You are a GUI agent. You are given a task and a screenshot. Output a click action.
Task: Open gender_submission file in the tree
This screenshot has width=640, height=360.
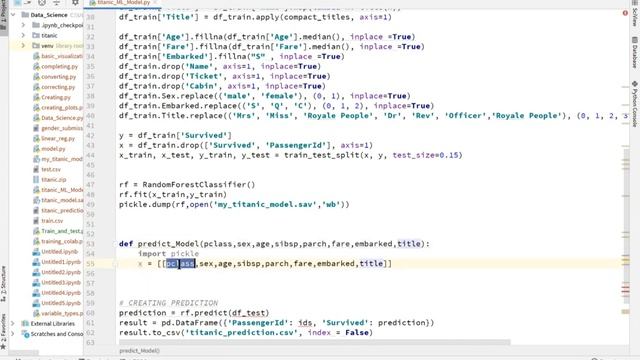coord(58,128)
